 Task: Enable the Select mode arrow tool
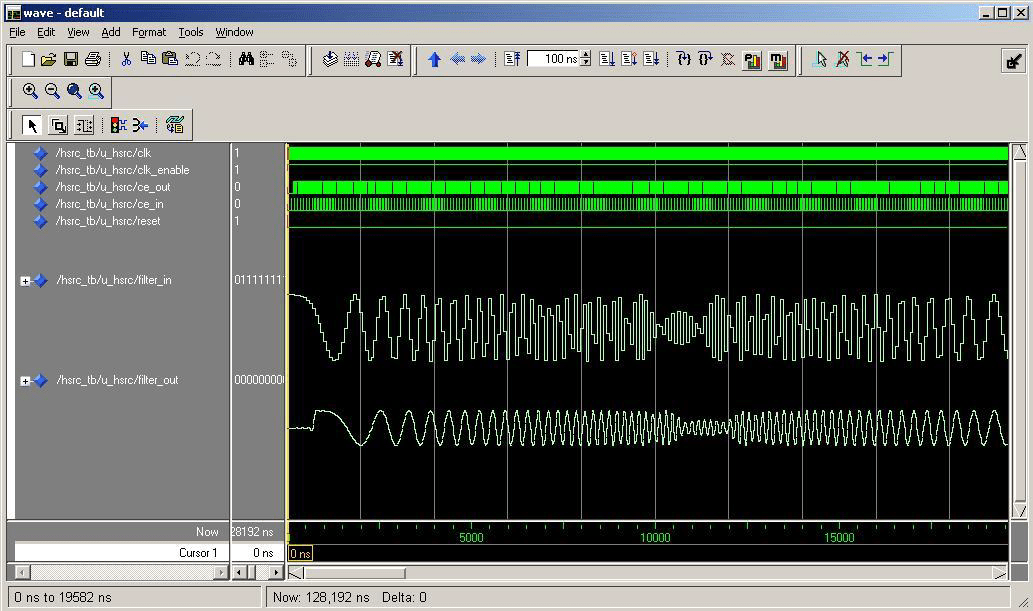coord(32,125)
